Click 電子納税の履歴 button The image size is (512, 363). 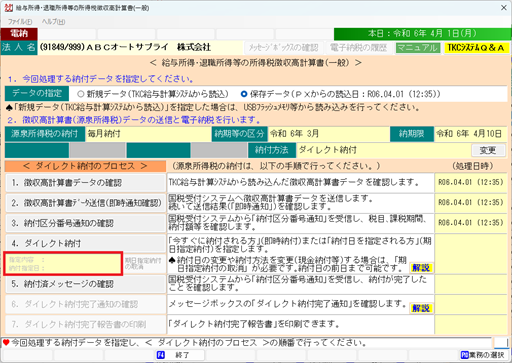point(359,48)
